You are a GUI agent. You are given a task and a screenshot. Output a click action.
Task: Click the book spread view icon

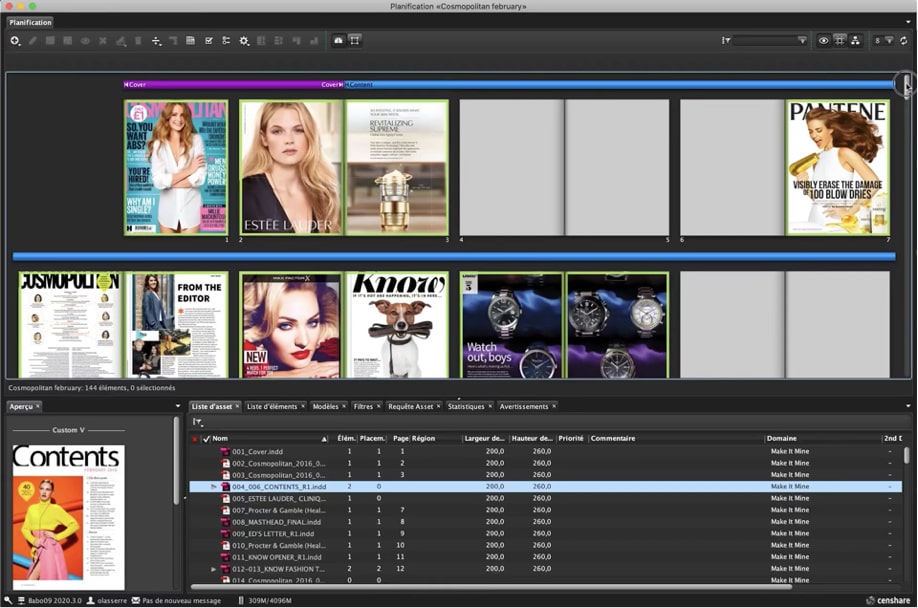click(x=338, y=40)
